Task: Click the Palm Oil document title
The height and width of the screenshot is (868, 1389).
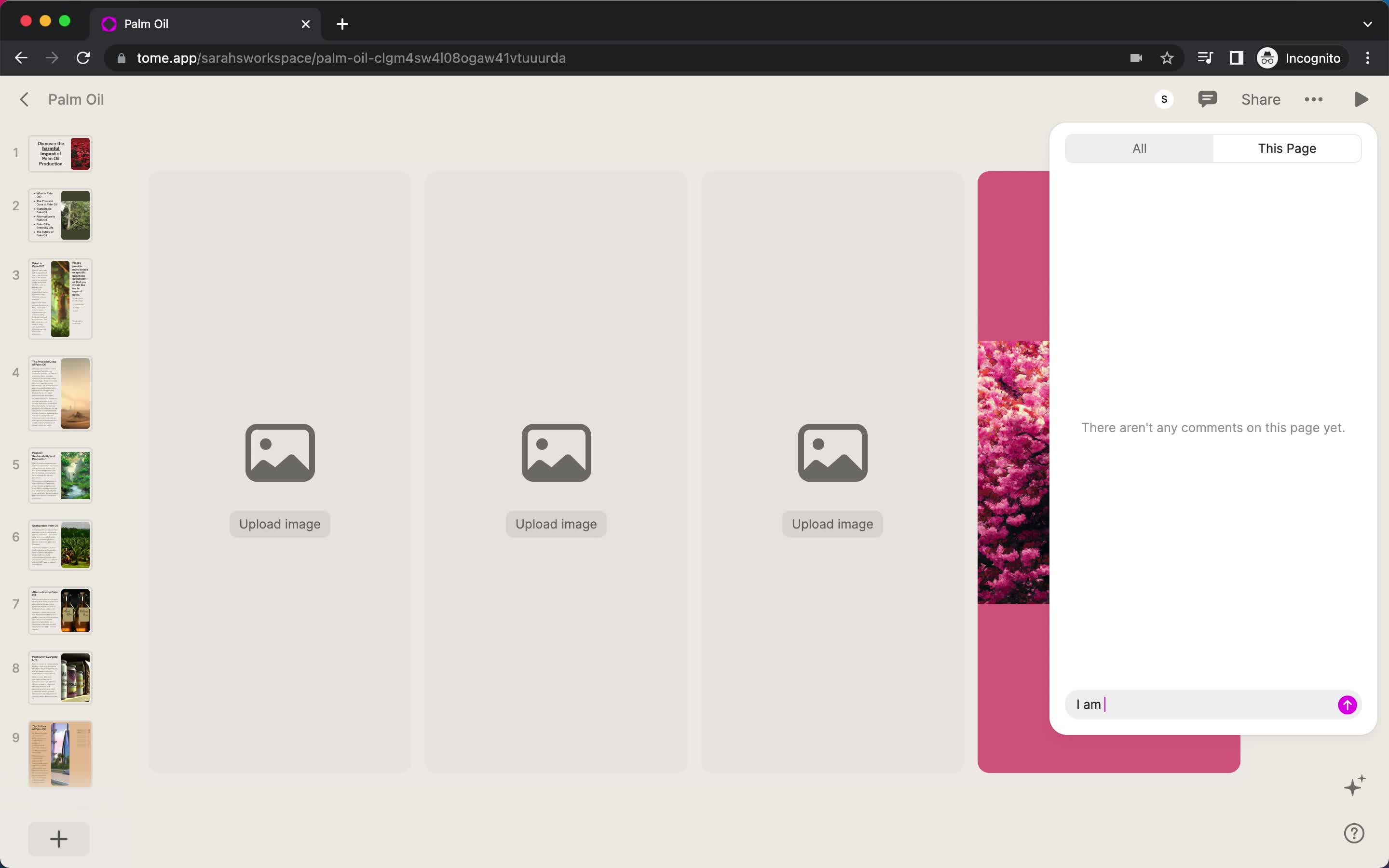Action: 76,99
